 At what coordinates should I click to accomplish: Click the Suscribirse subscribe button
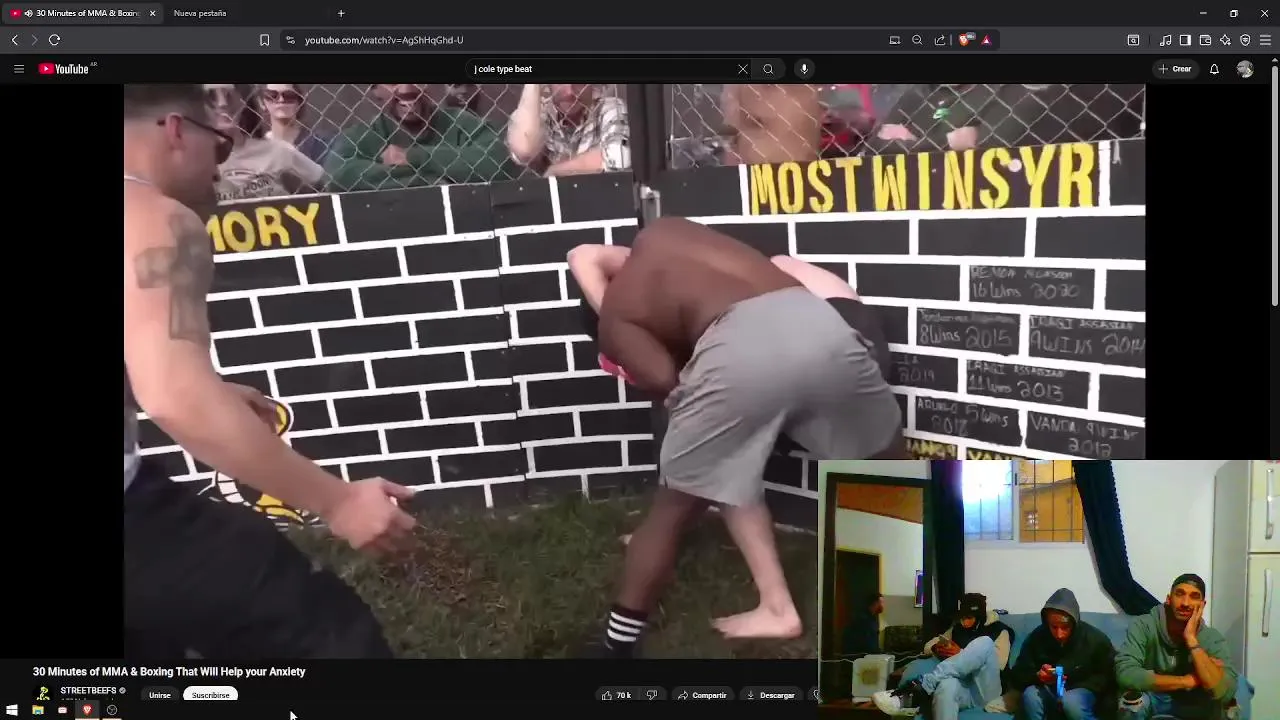point(211,695)
